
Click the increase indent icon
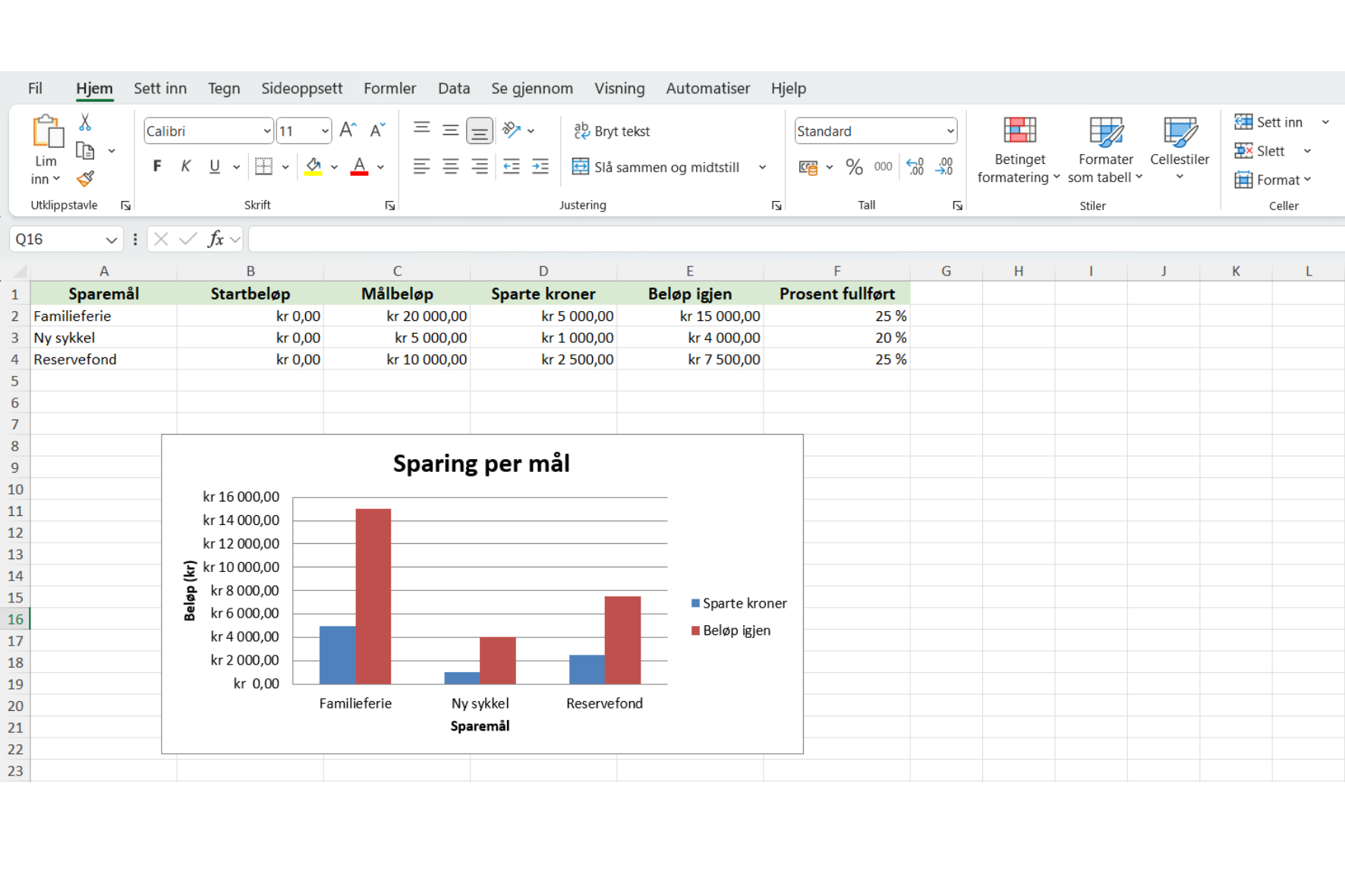(x=540, y=167)
